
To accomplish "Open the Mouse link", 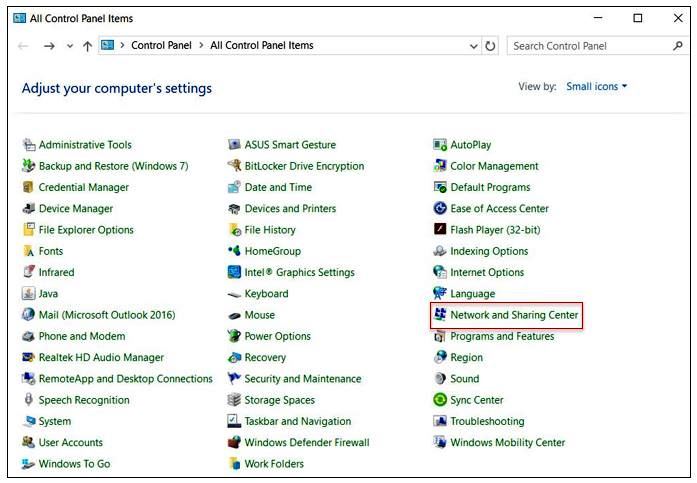I will coord(260,315).
